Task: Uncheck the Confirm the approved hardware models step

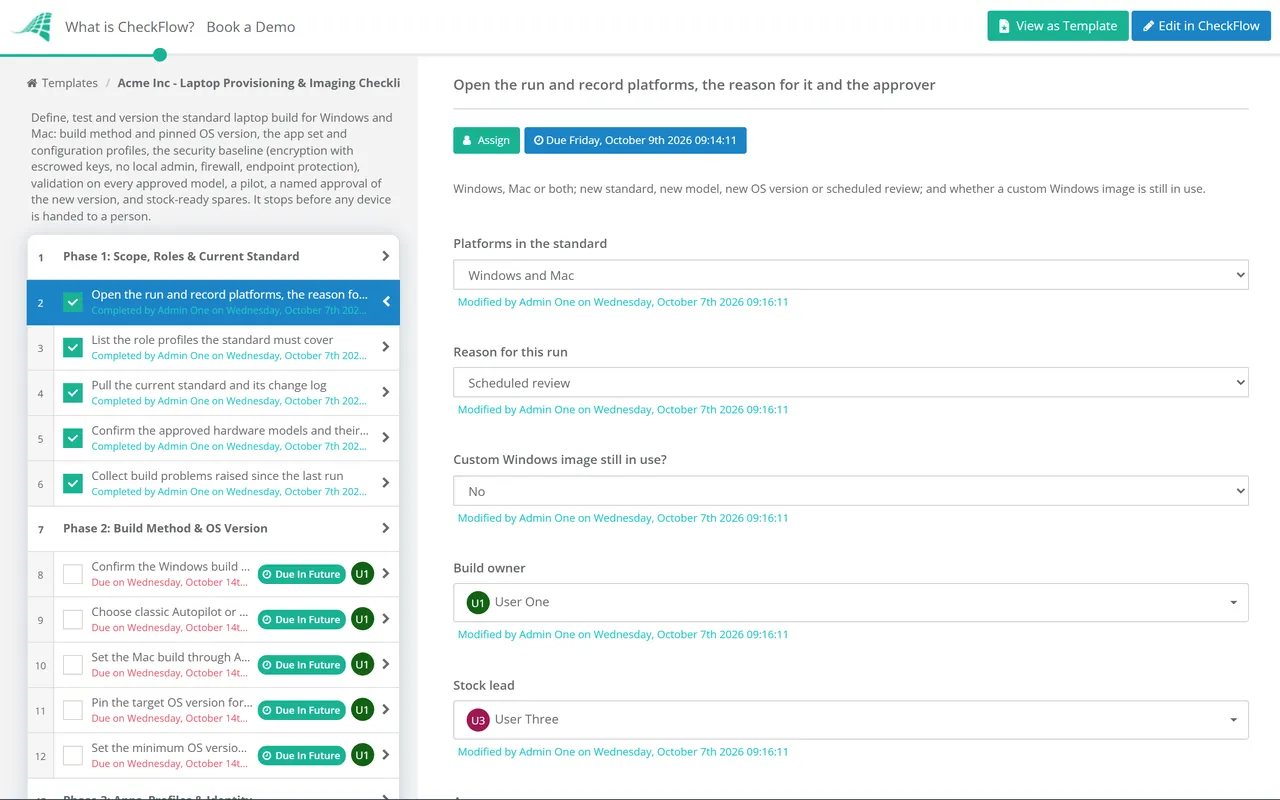Action: tap(73, 438)
